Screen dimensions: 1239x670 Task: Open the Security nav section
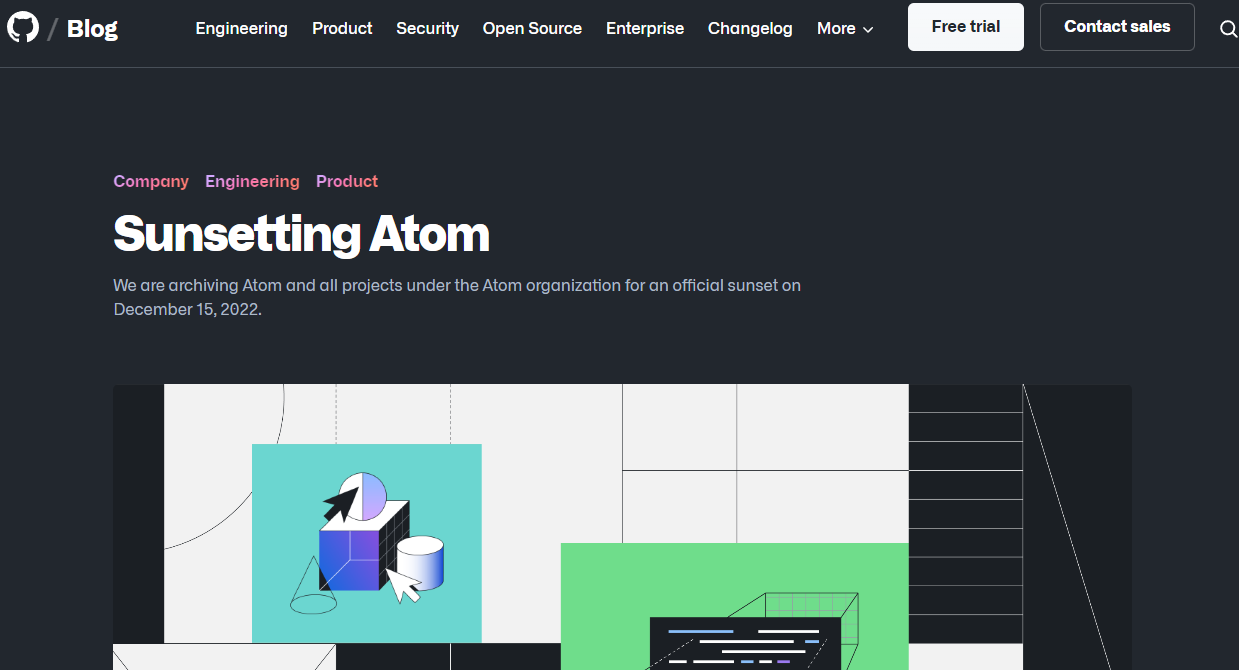427,28
